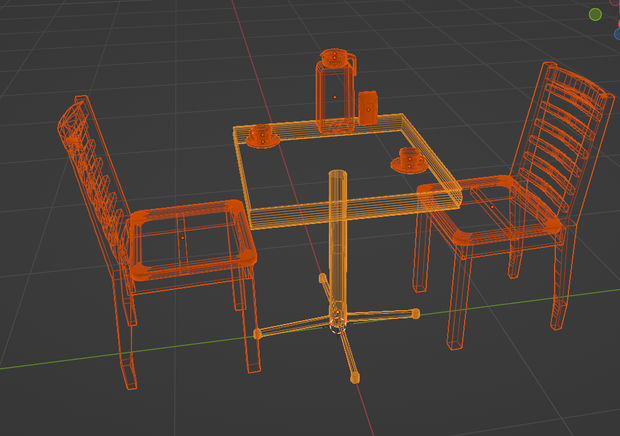Select the small carton box beside the pitcher
Screen dimensions: 620x436
coord(368,108)
